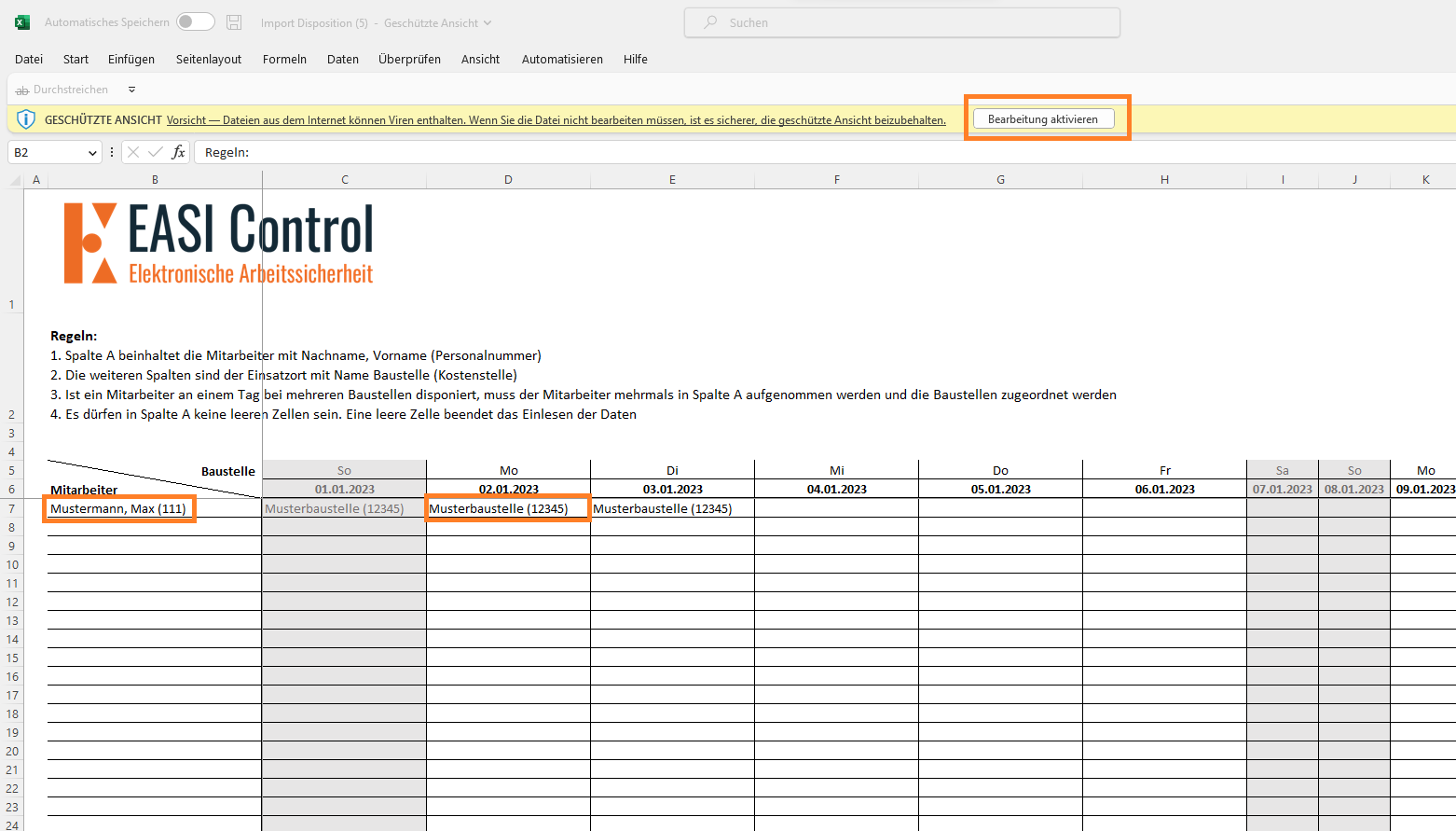Click the Select All triangle above the row numbers
This screenshot has height=831, width=1456.
click(14, 178)
